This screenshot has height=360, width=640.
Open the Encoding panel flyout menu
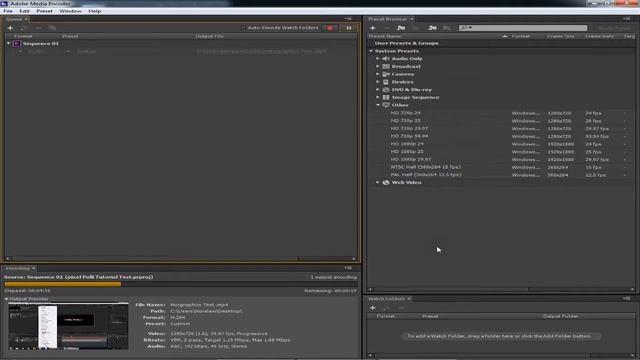coord(348,268)
